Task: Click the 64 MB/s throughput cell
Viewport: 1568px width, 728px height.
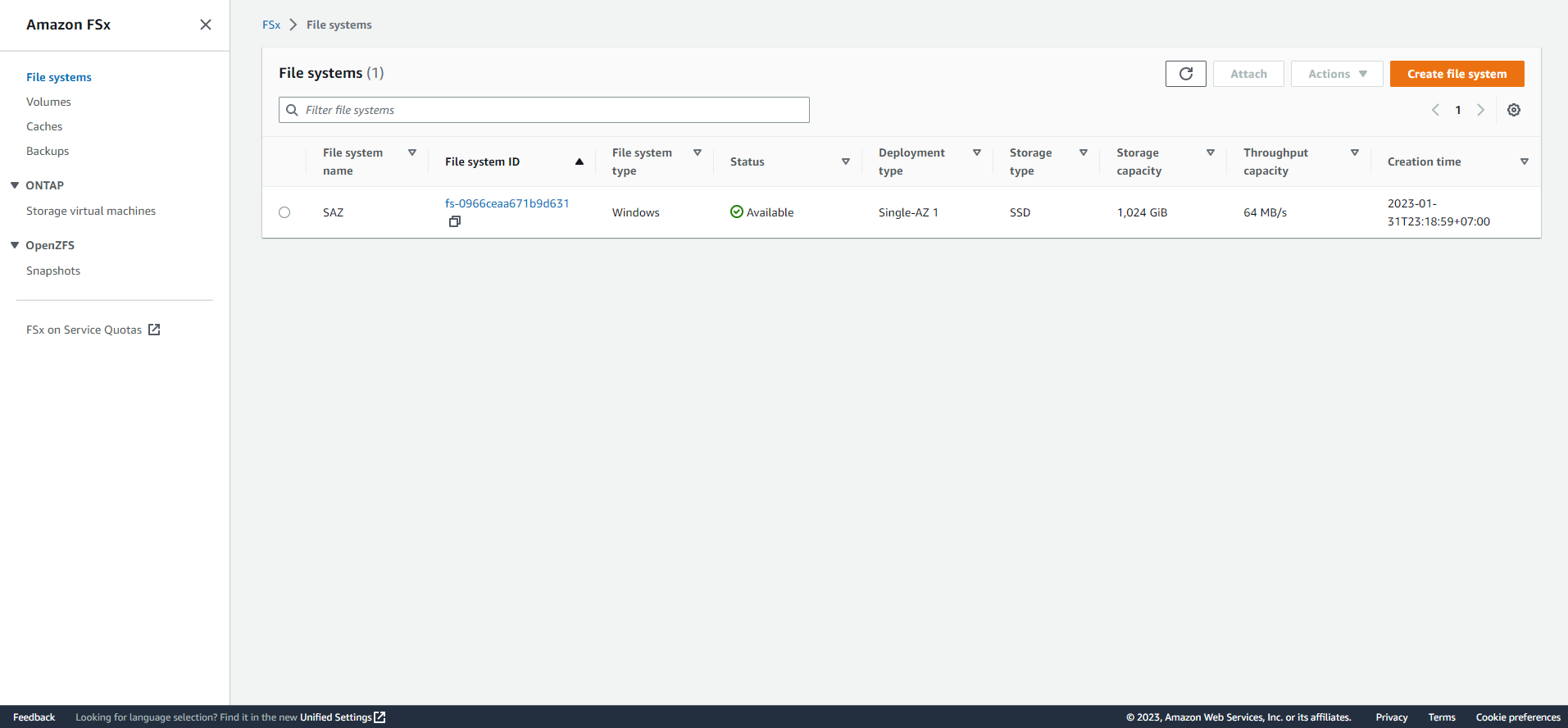Action: click(x=1265, y=212)
